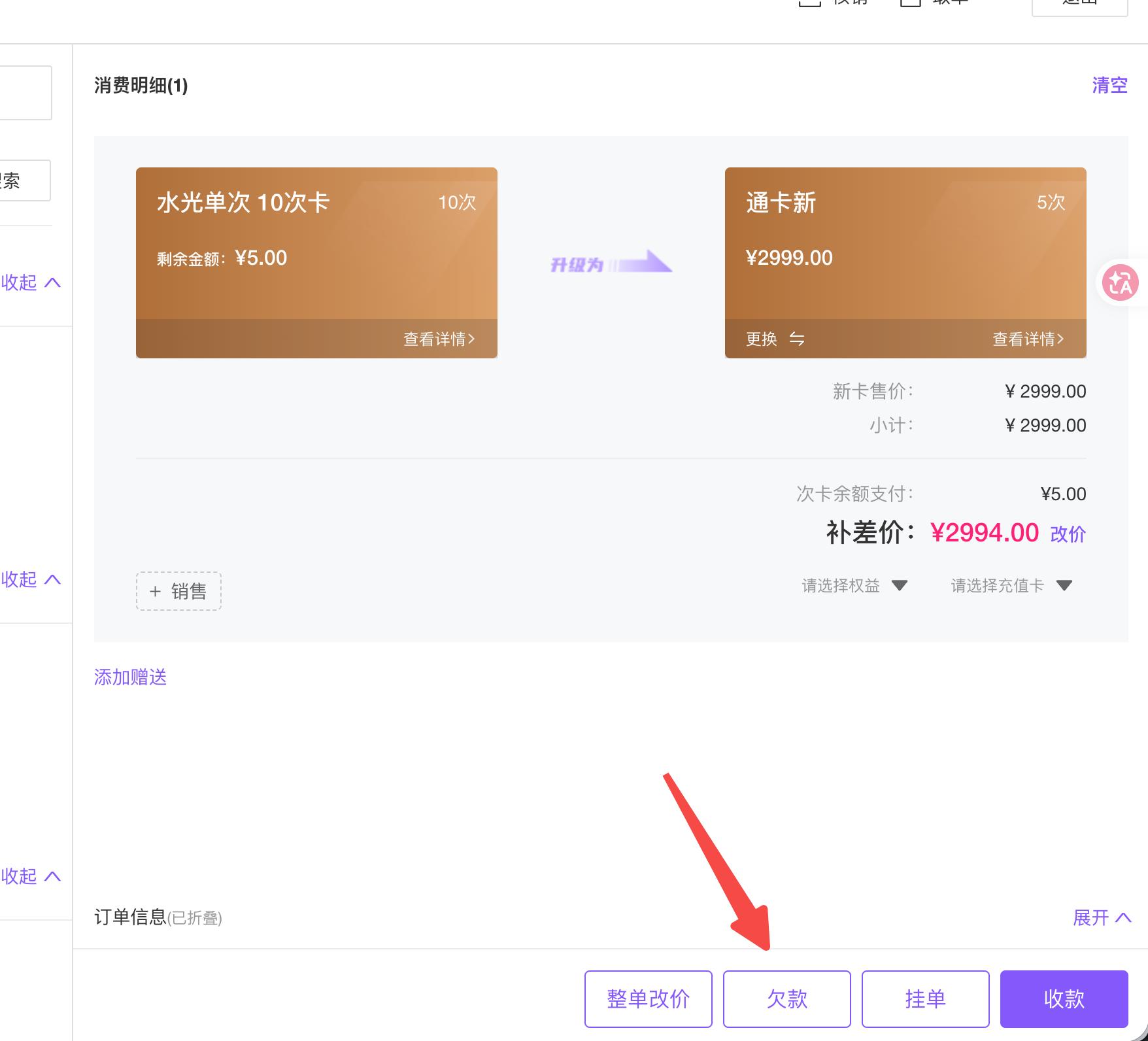Click 更换 on 通卡新 card
This screenshot has height=1041, width=1148.
click(x=762, y=339)
